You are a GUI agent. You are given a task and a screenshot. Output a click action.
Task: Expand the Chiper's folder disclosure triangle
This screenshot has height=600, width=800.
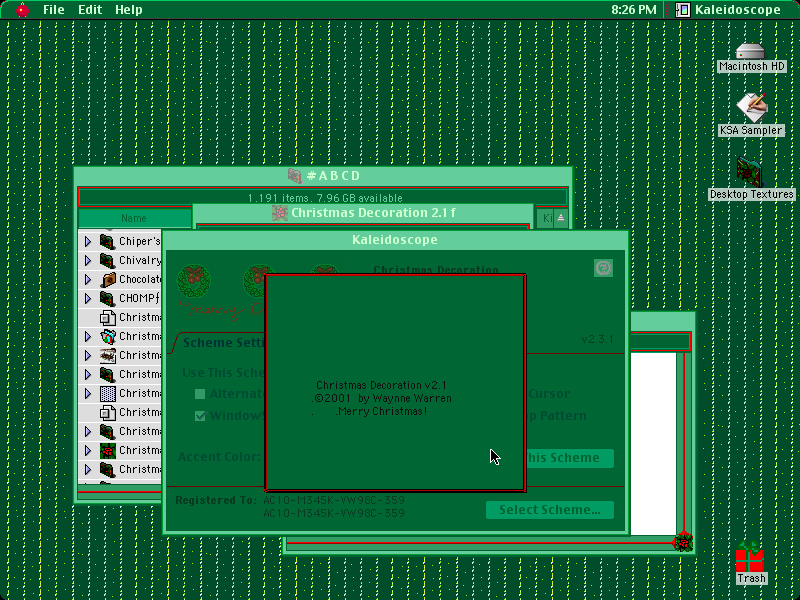point(88,241)
